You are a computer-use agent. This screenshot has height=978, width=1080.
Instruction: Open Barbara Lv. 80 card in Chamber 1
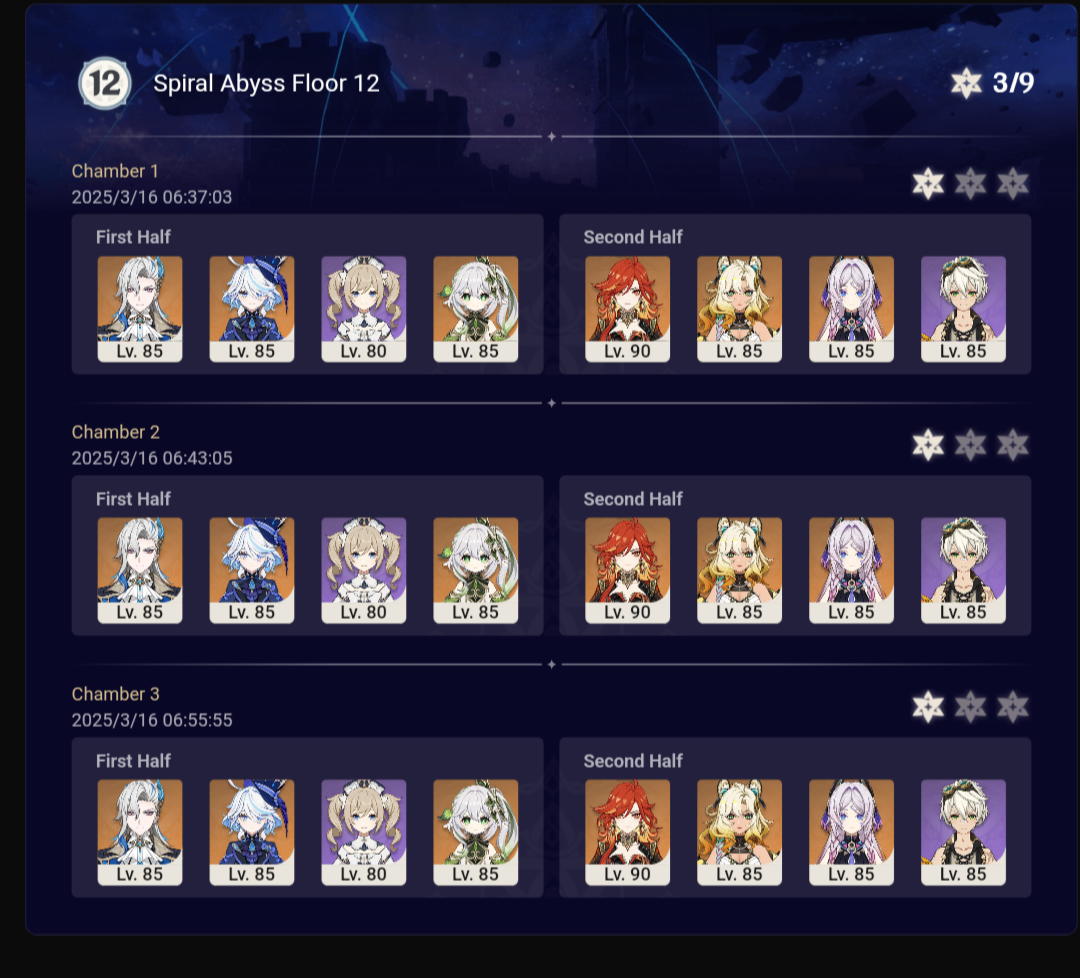pyautogui.click(x=364, y=309)
